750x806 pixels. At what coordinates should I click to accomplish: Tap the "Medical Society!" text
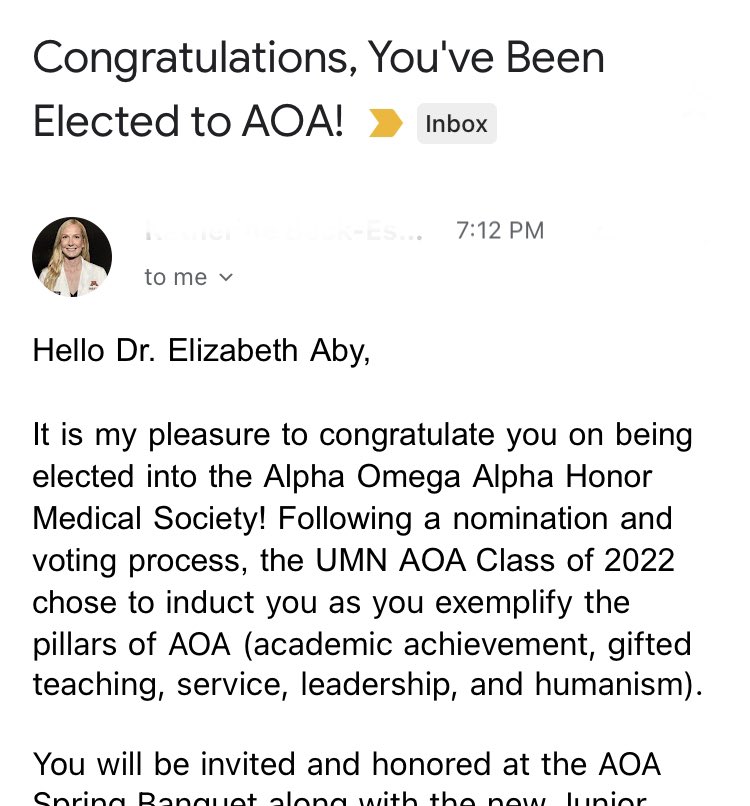(149, 518)
